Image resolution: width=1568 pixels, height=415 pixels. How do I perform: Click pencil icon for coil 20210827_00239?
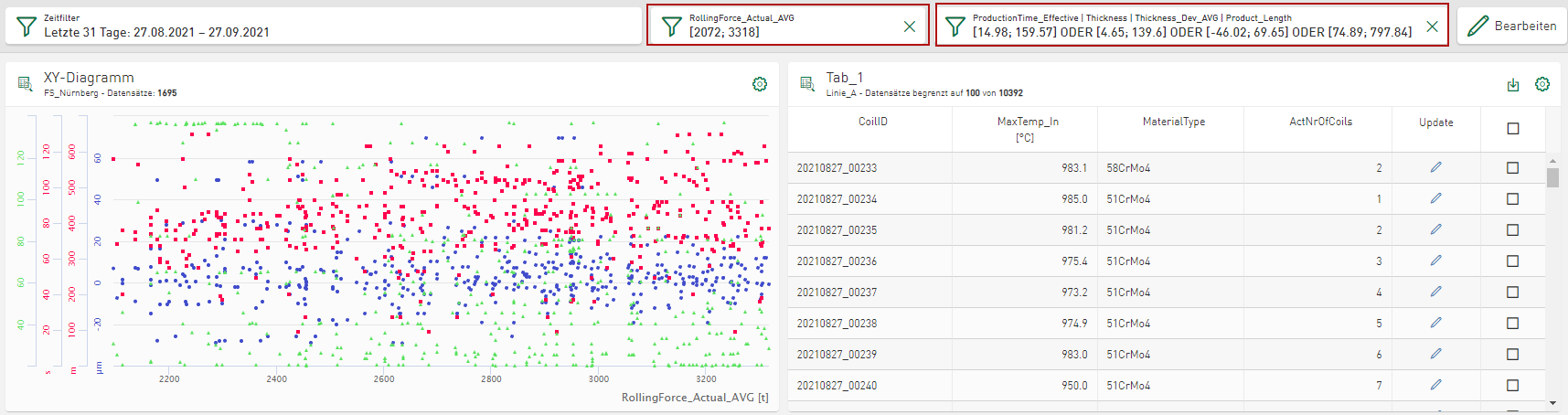click(1435, 354)
